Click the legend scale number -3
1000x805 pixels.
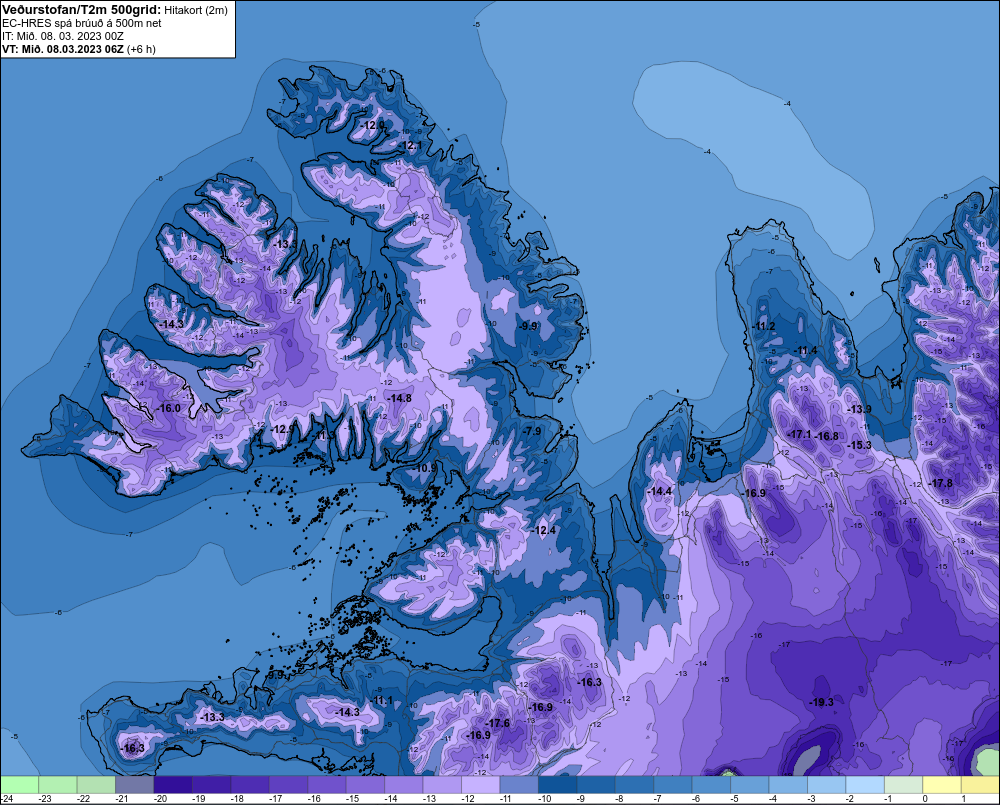(811, 799)
